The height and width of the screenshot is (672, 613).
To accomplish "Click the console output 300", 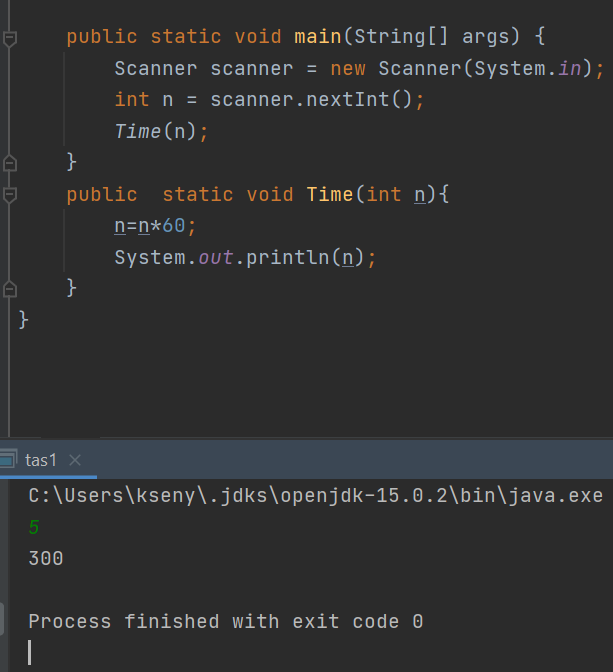I will [46, 559].
